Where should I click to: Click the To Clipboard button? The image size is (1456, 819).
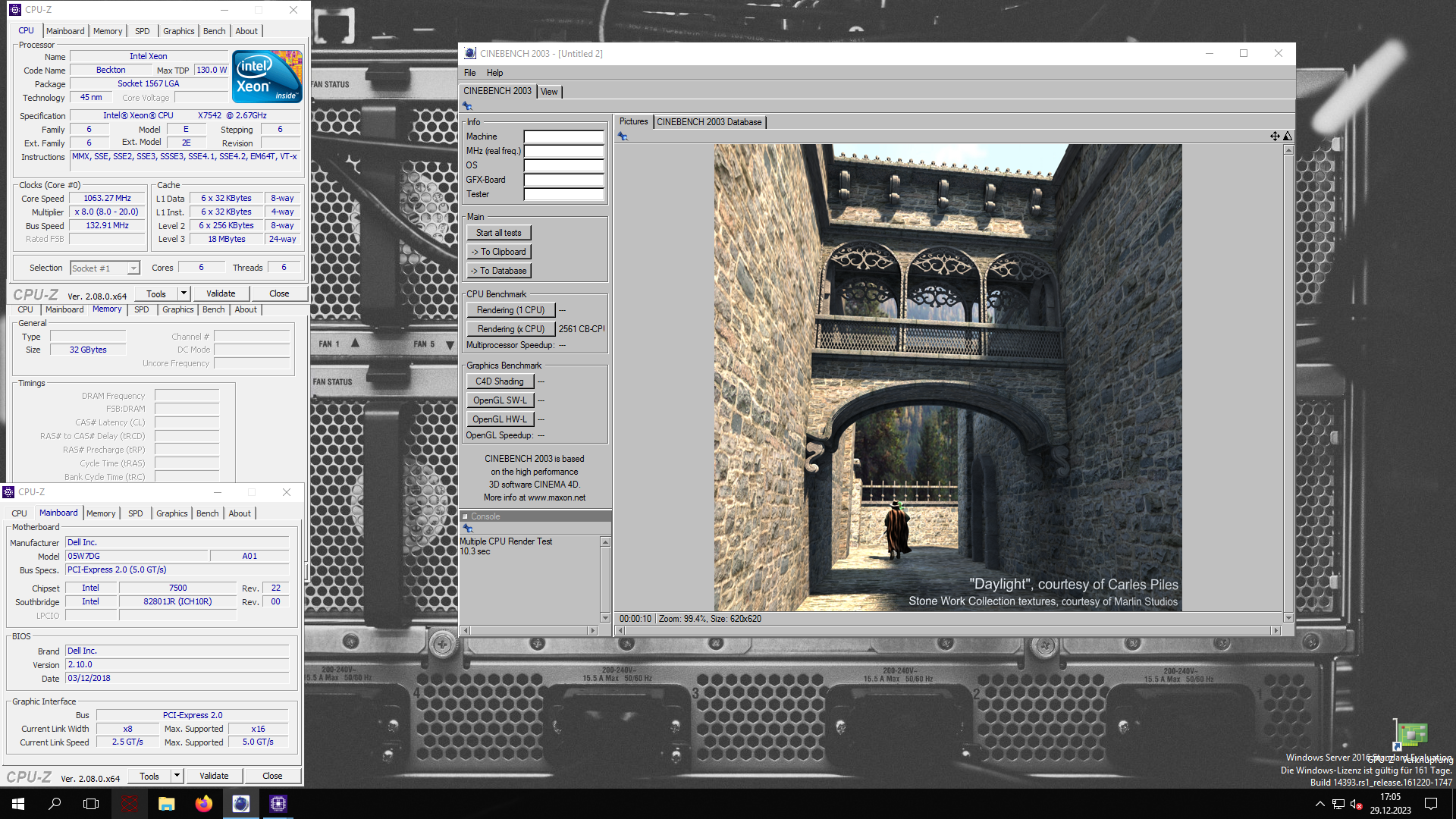coord(499,252)
